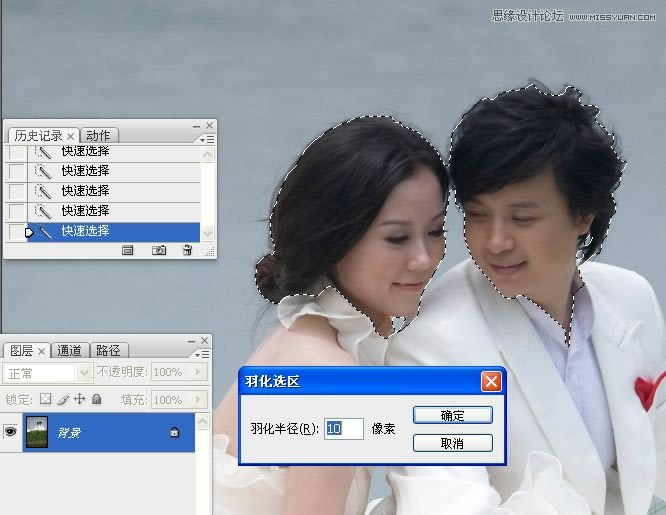The width and height of the screenshot is (666, 515).
Task: Click the lock position move icon
Action: [79, 399]
